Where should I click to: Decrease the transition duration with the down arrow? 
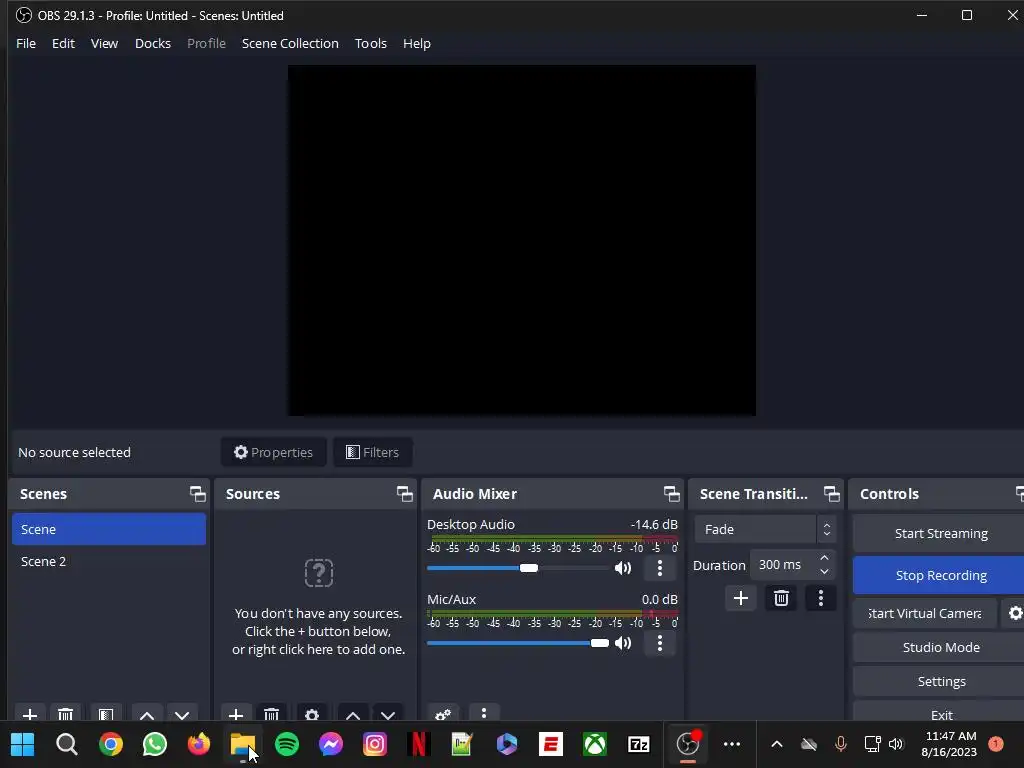(x=824, y=571)
